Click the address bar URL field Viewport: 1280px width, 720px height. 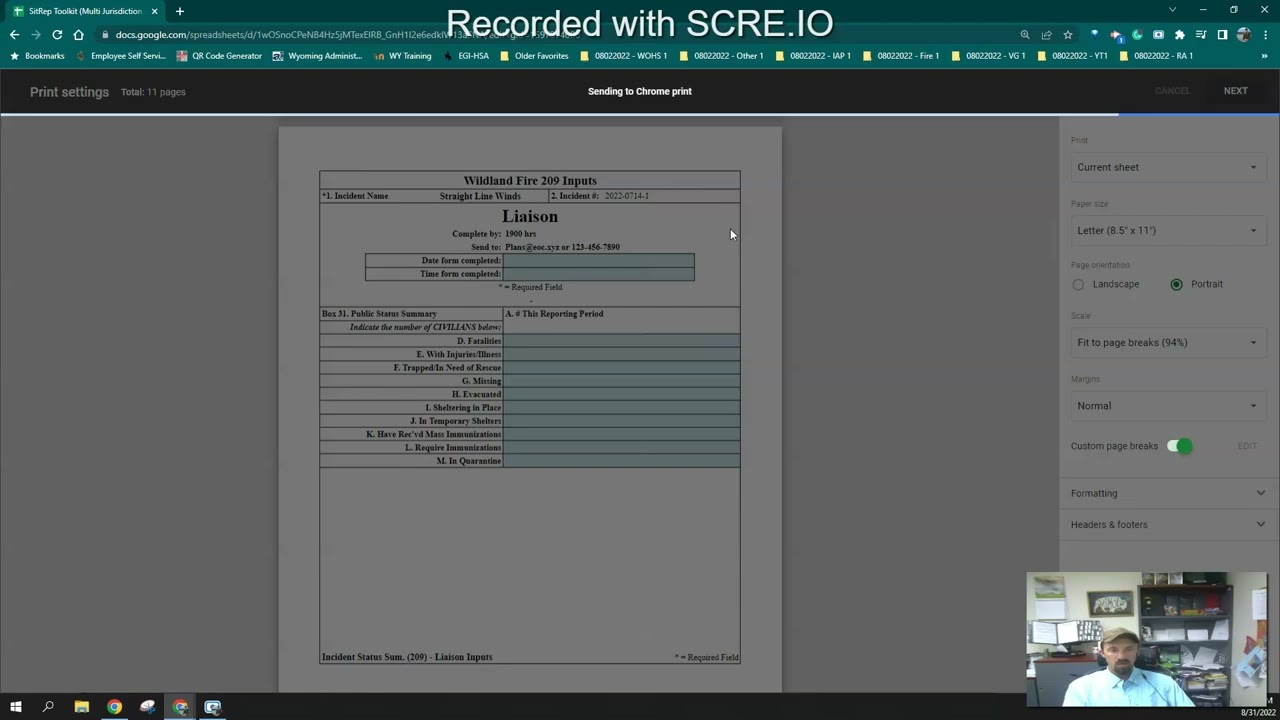(560, 35)
